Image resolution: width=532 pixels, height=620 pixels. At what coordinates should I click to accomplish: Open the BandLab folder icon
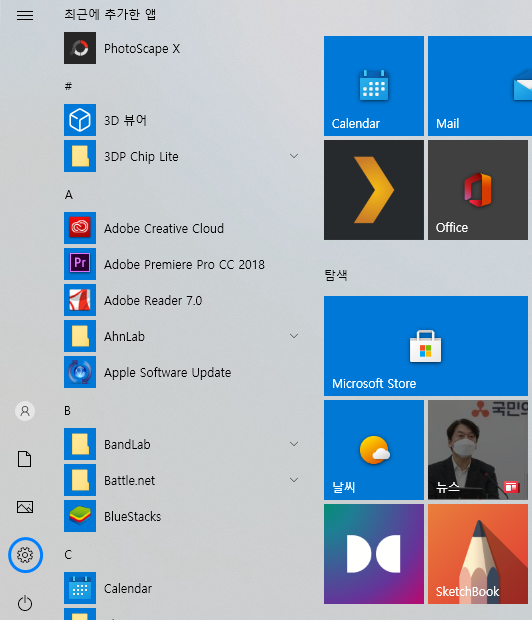tap(80, 444)
